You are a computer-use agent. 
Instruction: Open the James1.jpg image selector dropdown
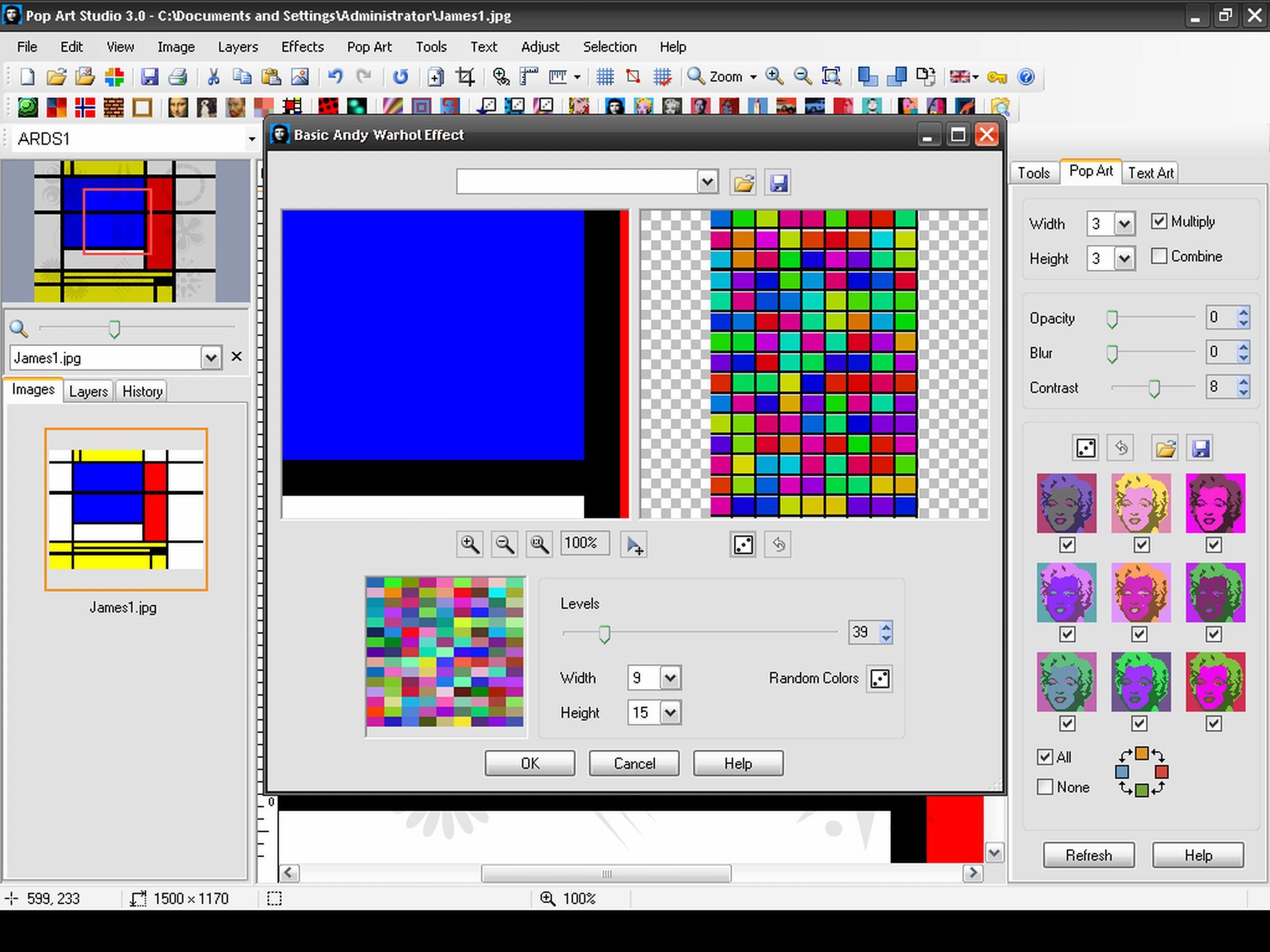(211, 357)
